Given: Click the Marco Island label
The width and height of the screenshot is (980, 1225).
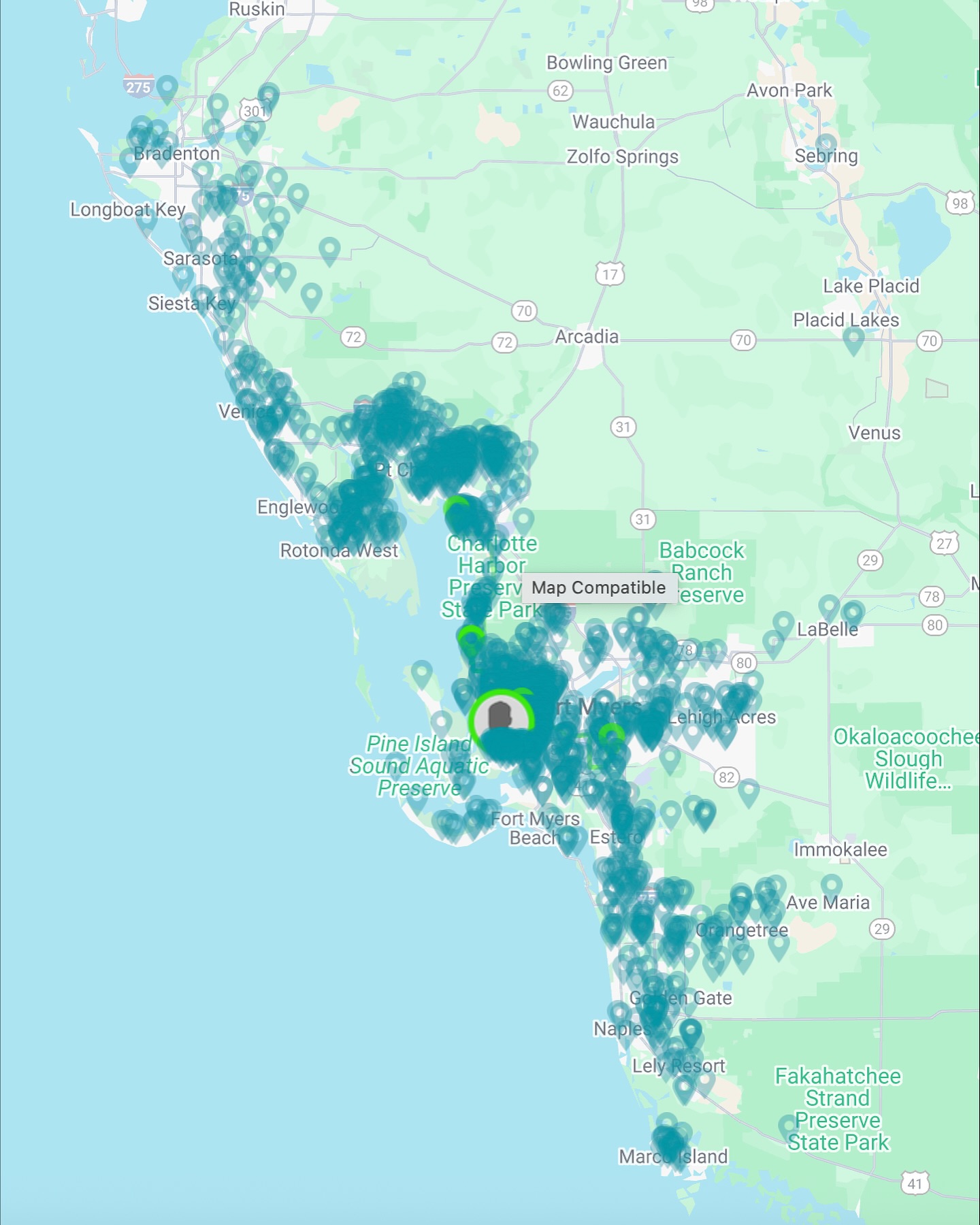Looking at the screenshot, I should [x=673, y=1156].
